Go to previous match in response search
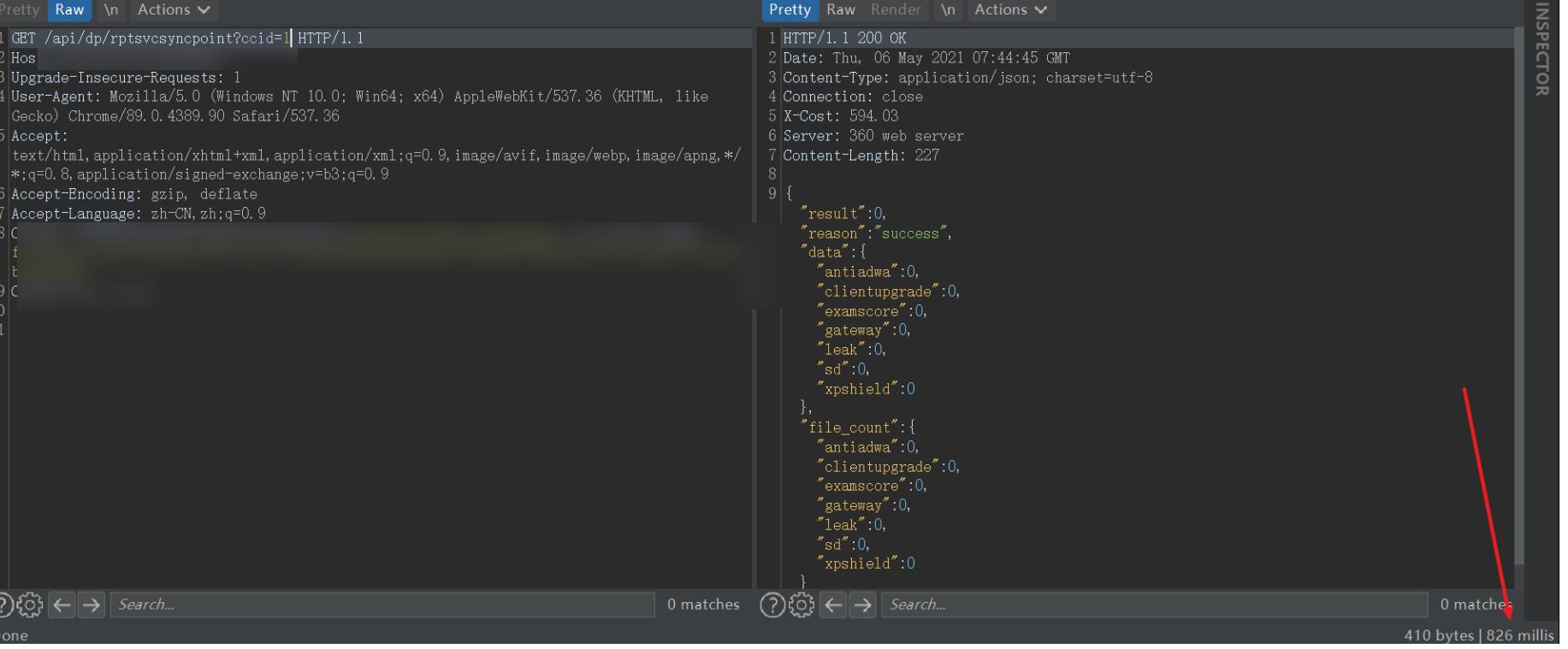Viewport: 1568px width, 649px height. click(x=834, y=605)
